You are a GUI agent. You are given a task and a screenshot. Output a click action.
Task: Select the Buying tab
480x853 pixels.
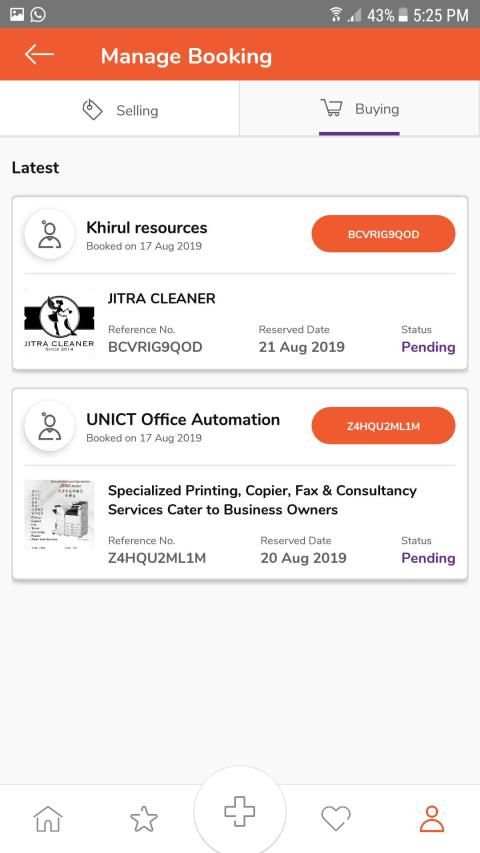point(360,109)
